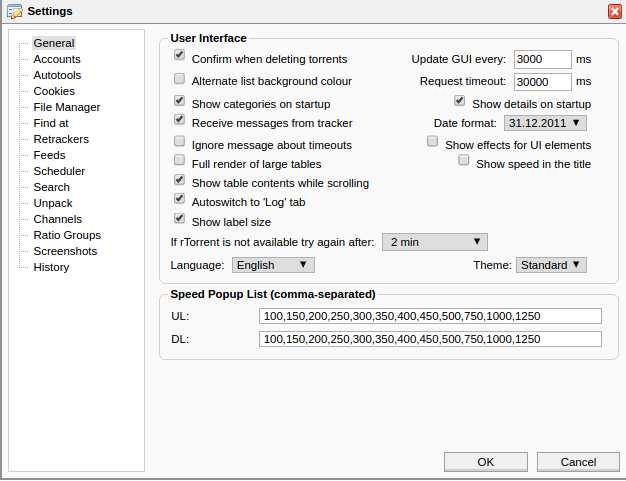Enable Show effects for UI elements
626x481 pixels.
[x=432, y=141]
